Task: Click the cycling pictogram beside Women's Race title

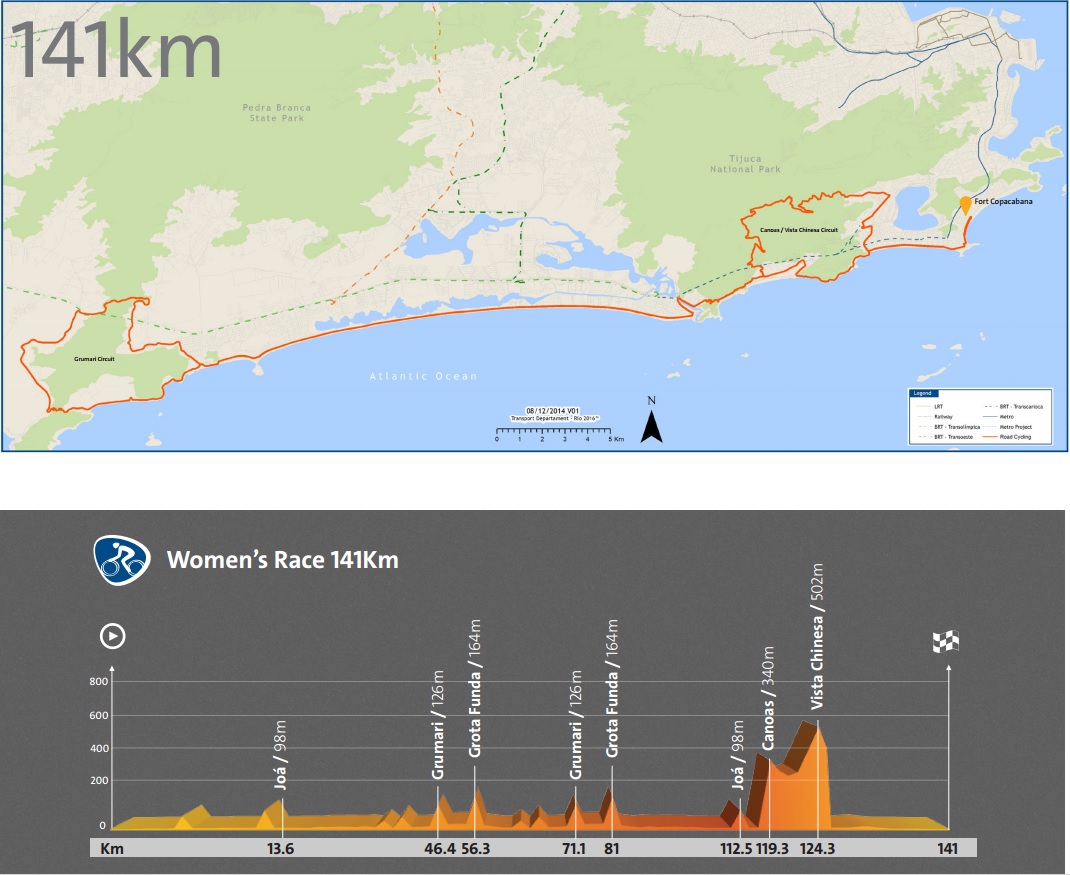Action: pos(121,560)
